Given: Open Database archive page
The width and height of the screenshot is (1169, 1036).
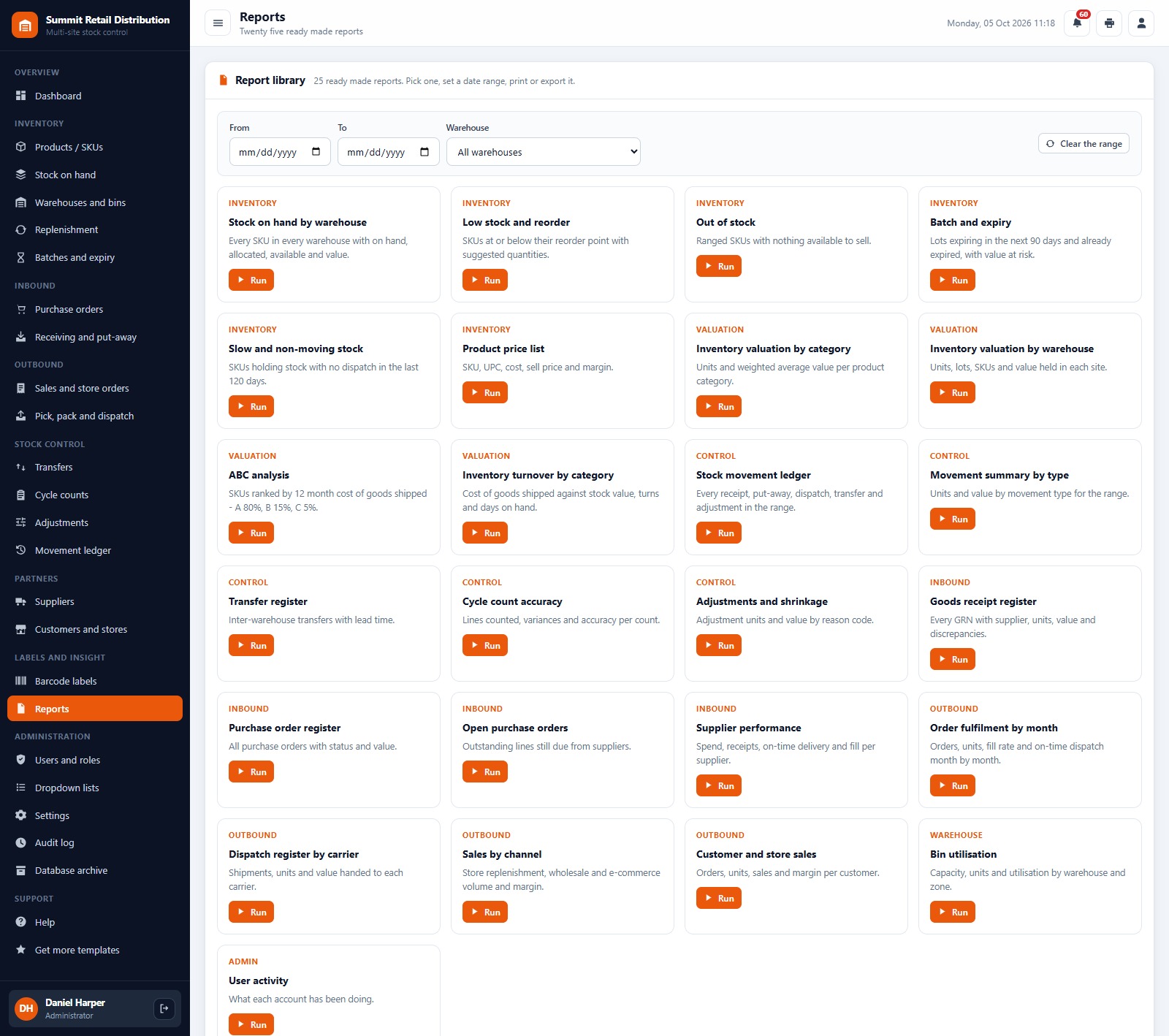Looking at the screenshot, I should click(95, 870).
